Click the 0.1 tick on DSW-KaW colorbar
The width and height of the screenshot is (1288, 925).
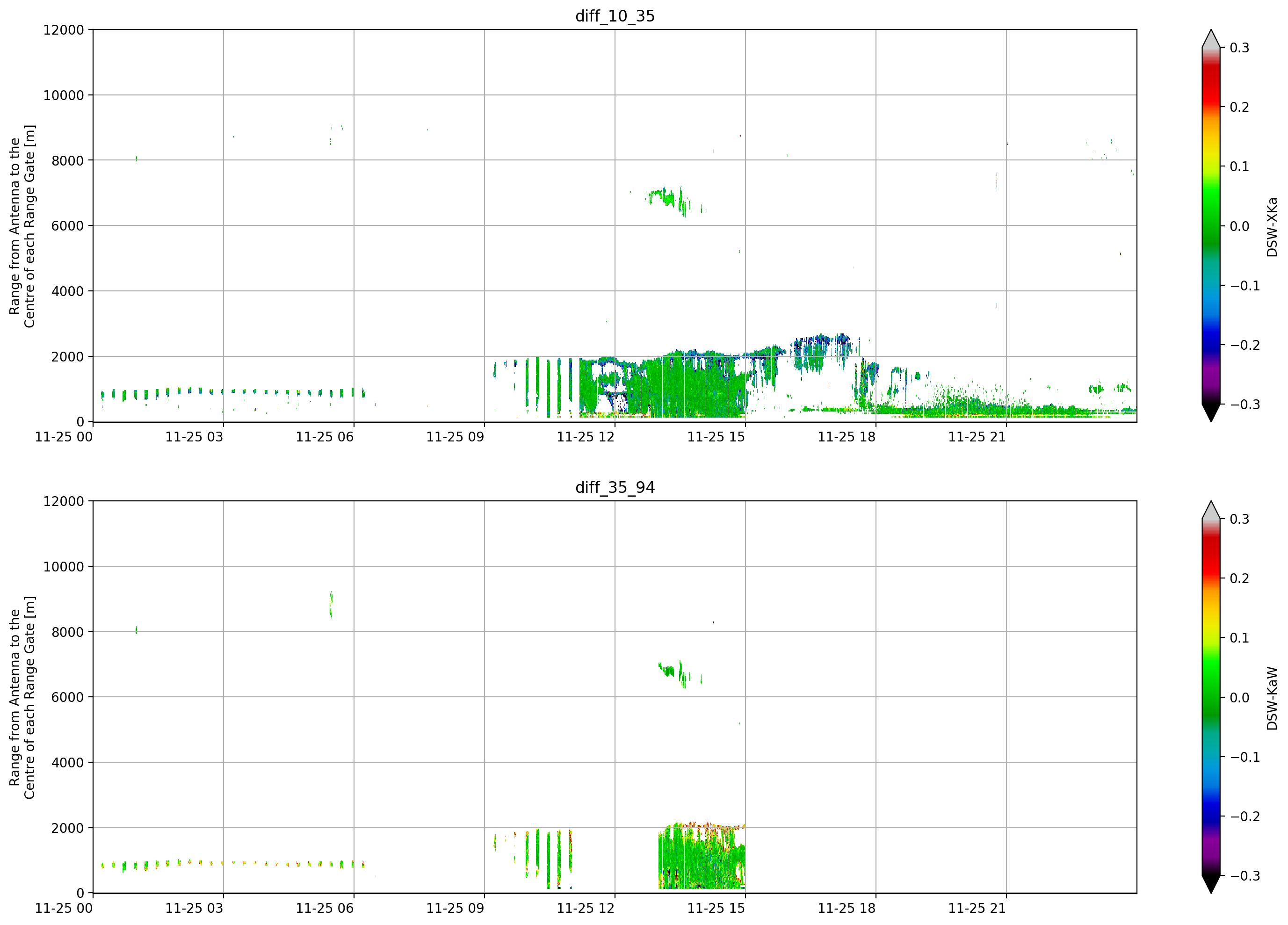click(1239, 638)
